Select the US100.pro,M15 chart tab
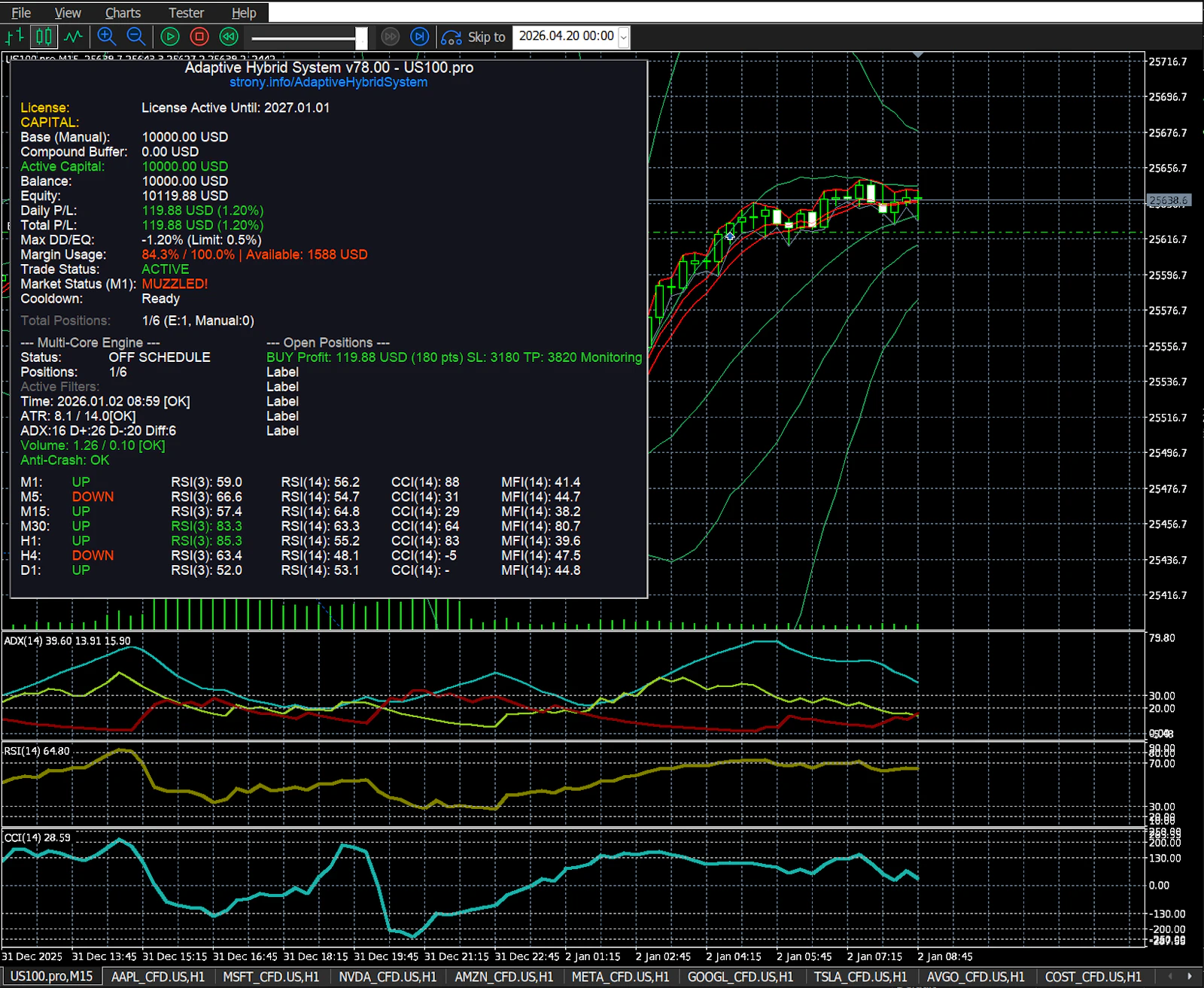The height and width of the screenshot is (988, 1204). (51, 976)
